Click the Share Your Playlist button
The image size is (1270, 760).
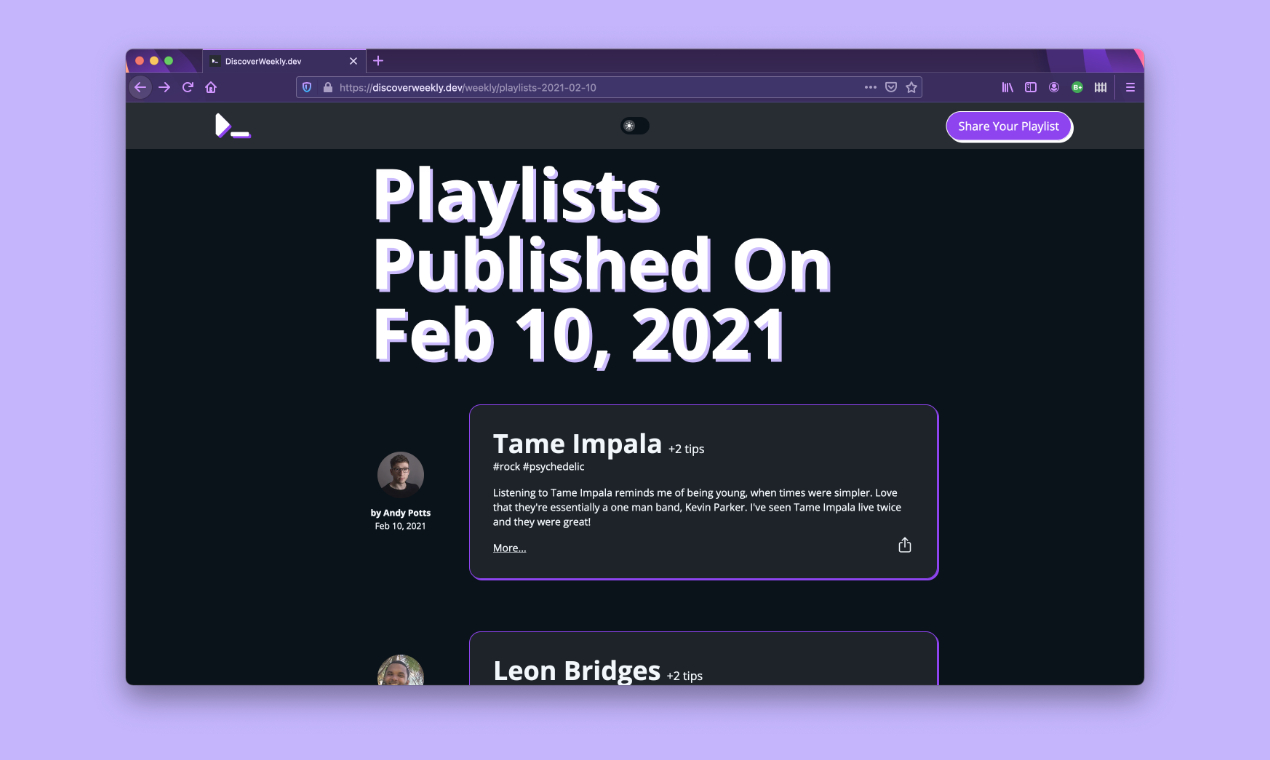[1008, 126]
